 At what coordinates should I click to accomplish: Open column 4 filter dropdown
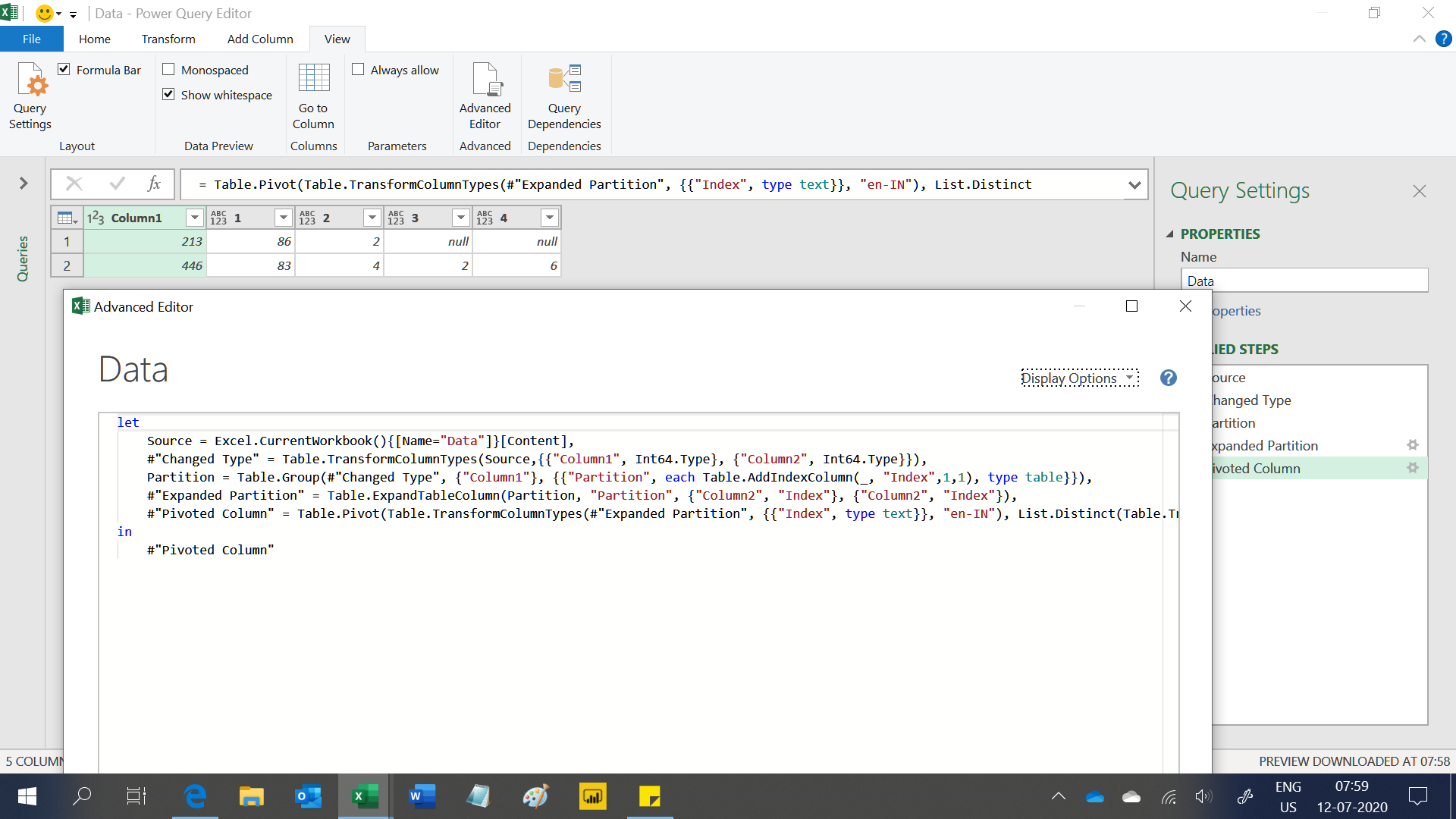coord(550,218)
